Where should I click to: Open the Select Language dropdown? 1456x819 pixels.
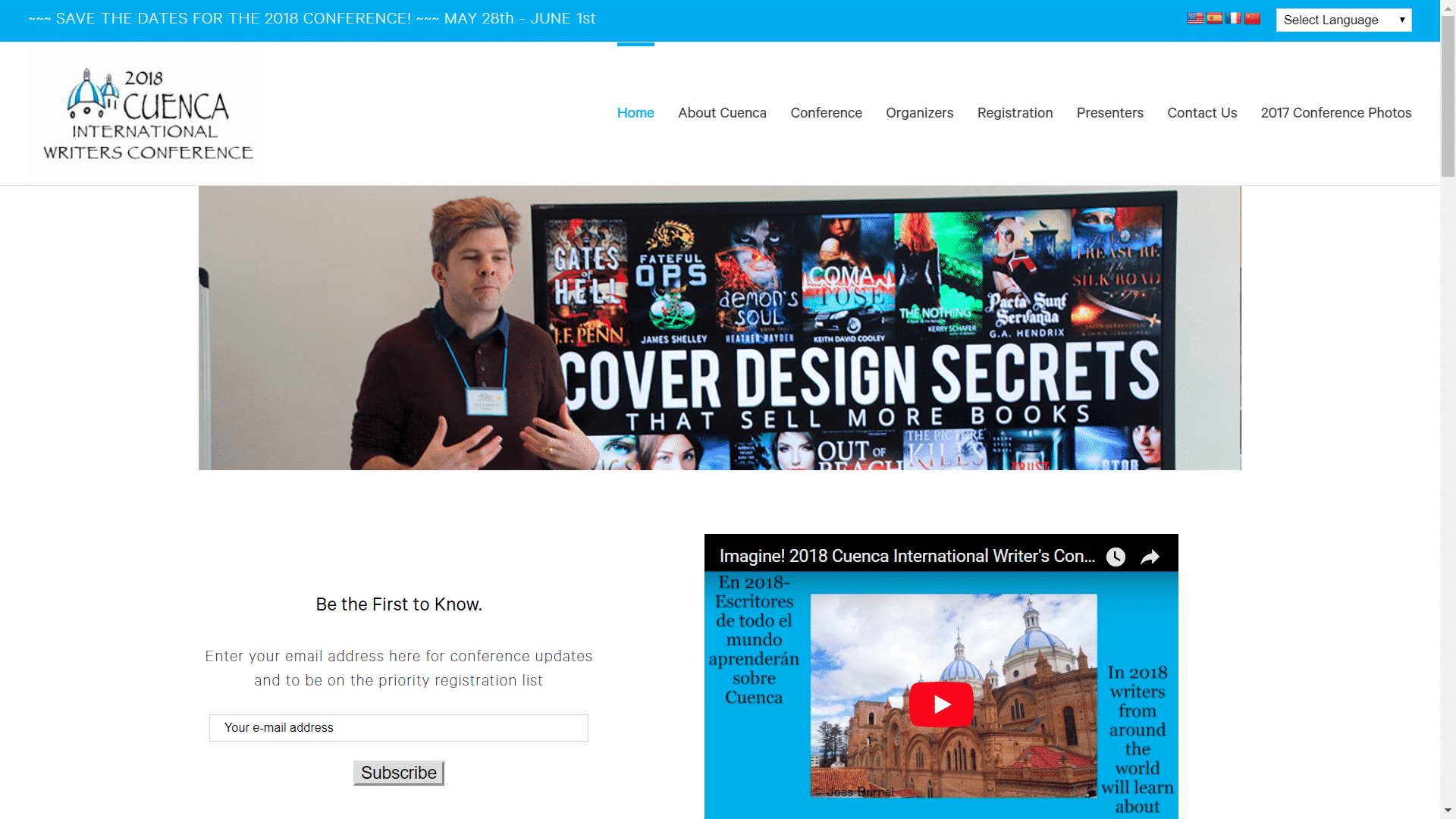(1343, 20)
